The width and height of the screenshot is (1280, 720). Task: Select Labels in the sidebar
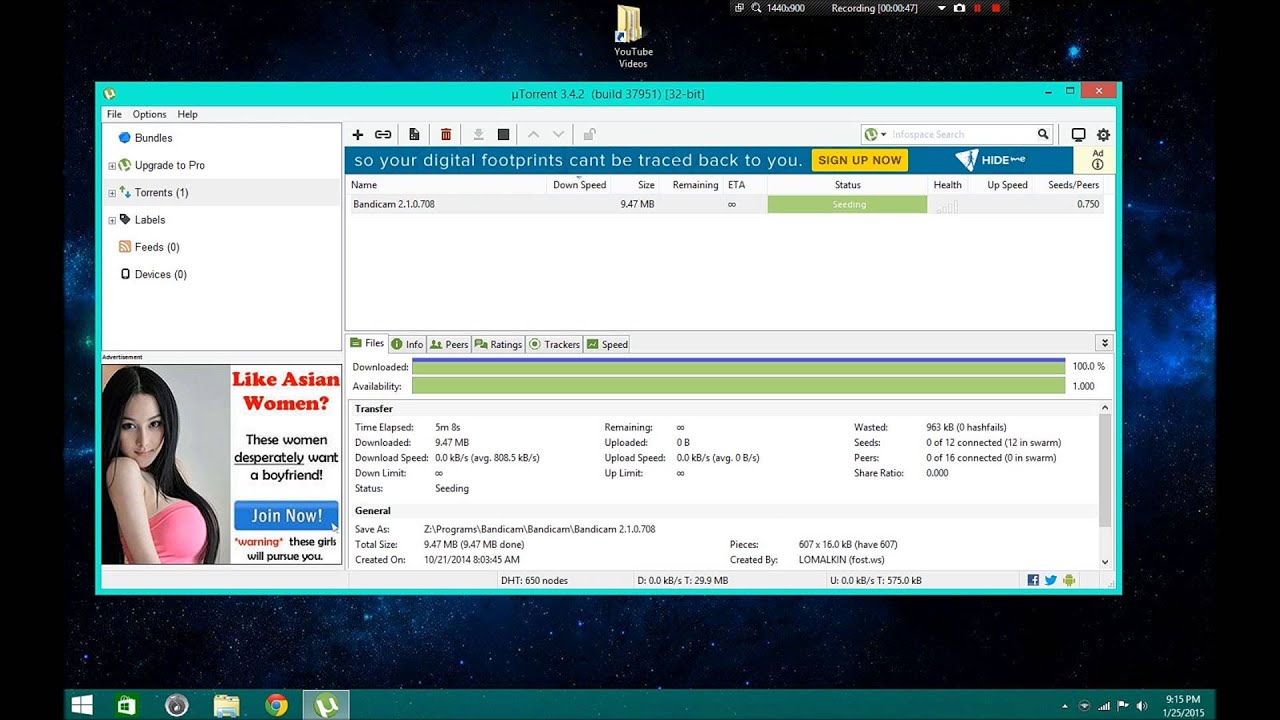coord(150,219)
